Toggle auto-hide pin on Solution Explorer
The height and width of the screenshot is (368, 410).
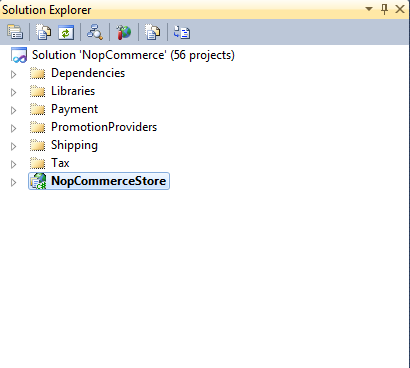pos(384,9)
